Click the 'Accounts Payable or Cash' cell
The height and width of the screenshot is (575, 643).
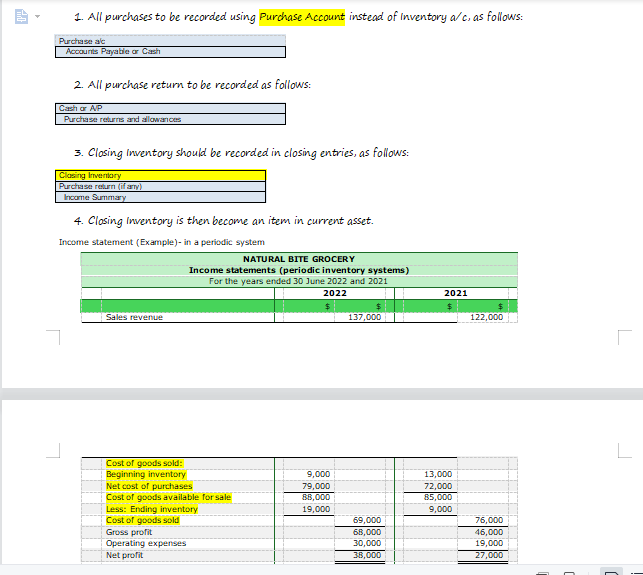coord(170,52)
